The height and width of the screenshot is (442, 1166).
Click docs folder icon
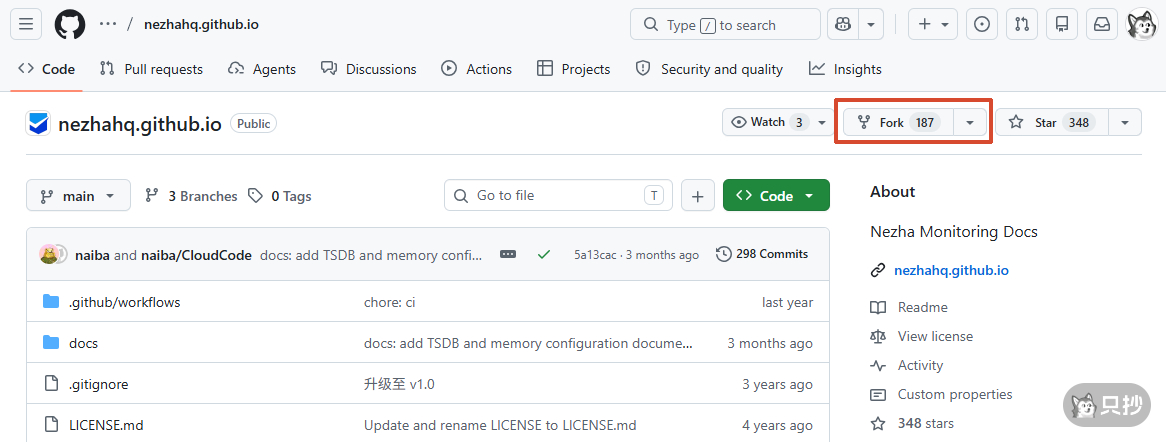(51, 342)
